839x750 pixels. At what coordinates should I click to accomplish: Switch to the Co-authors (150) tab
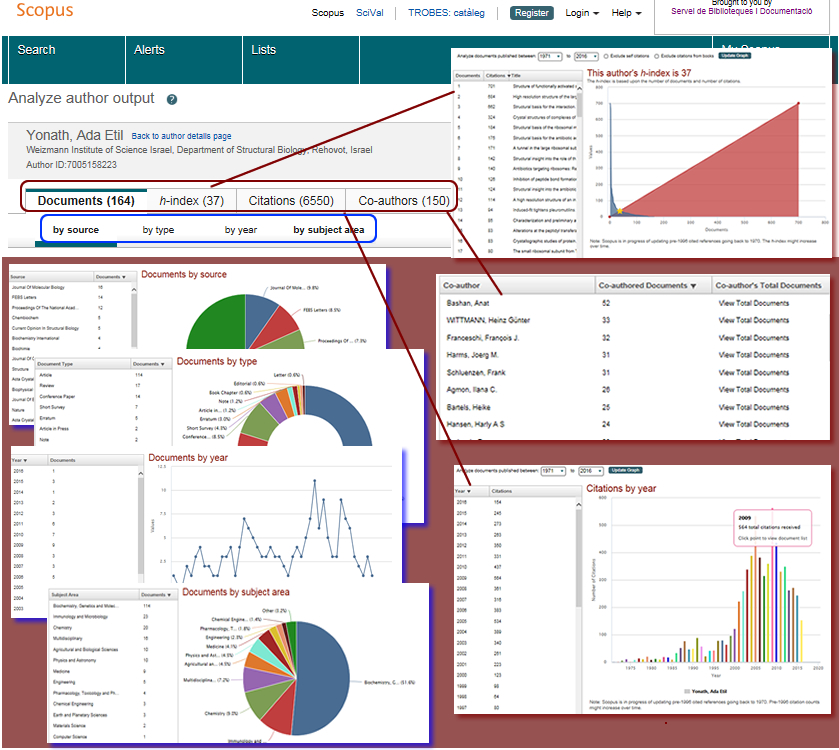tap(404, 201)
